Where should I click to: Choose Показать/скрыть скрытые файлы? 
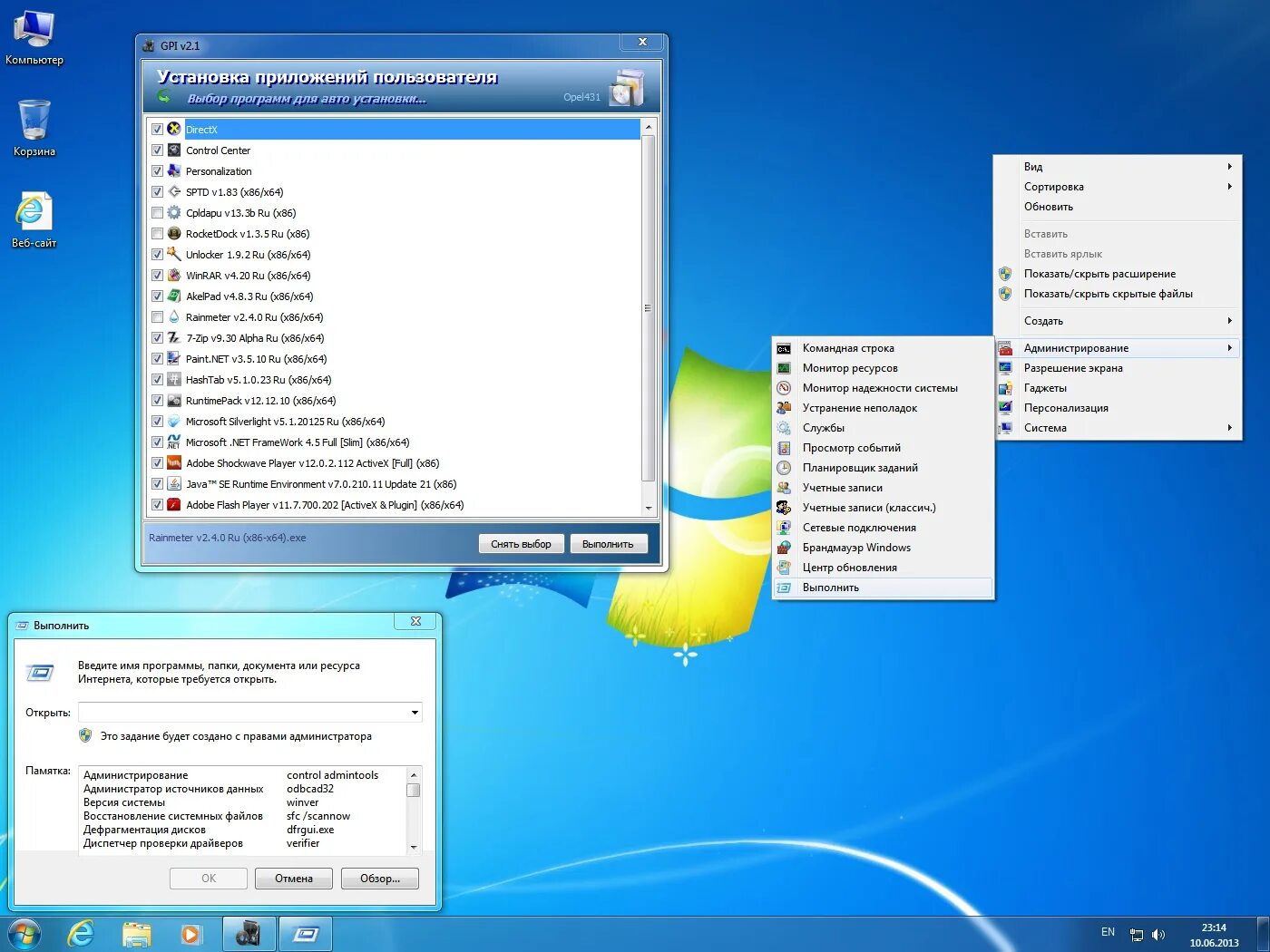pos(1118,294)
